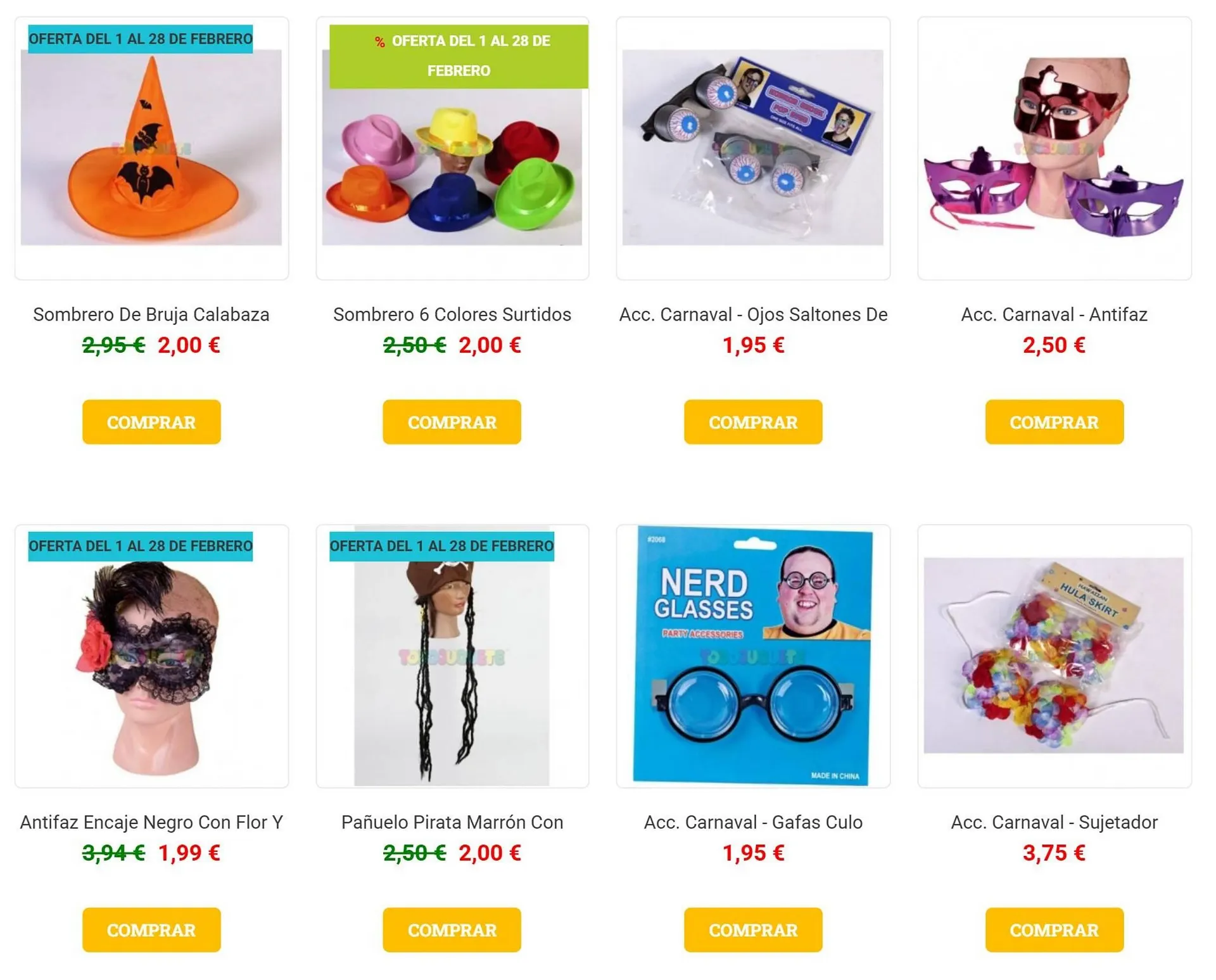Open the Sombrero De Bruja Calabaza title link
This screenshot has height=980, width=1216.
(151, 314)
